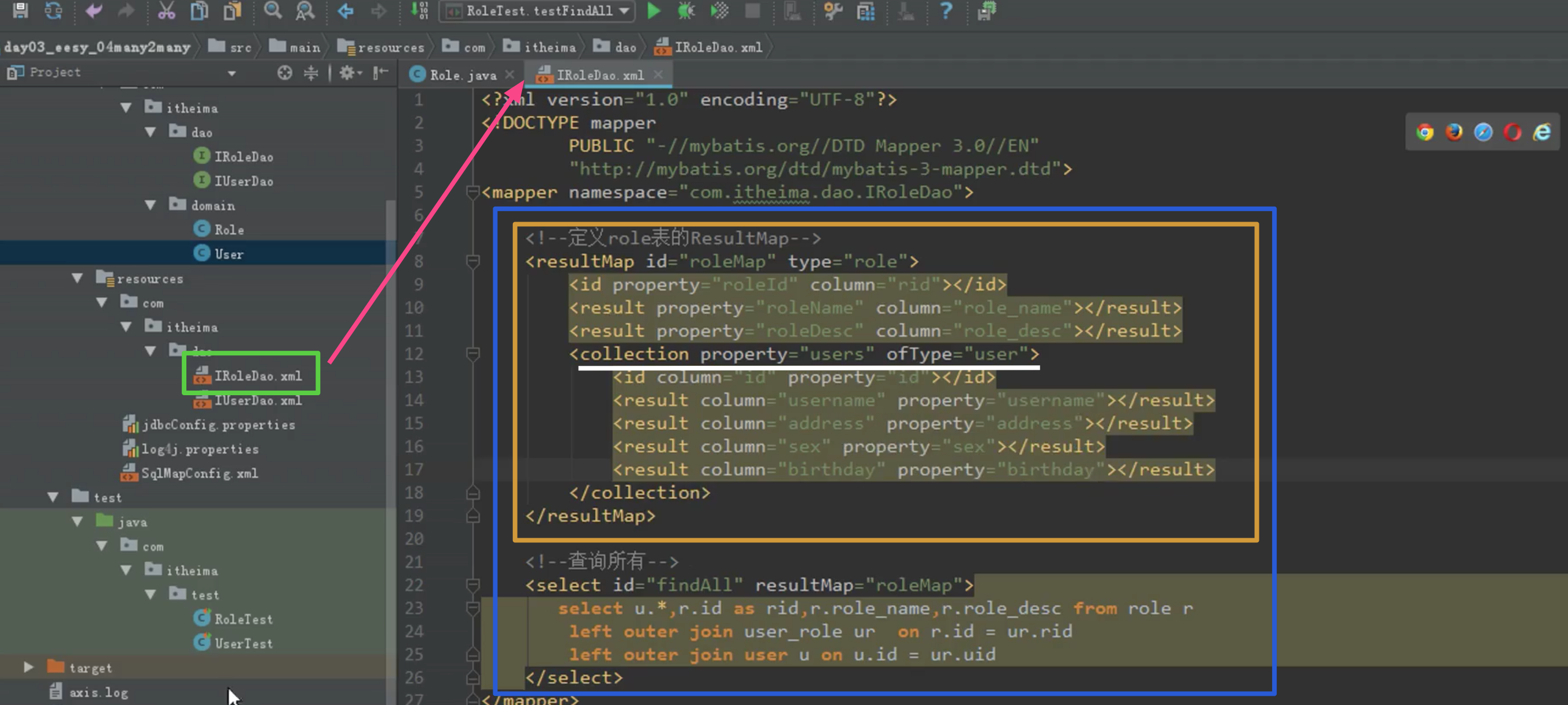The width and height of the screenshot is (1568, 705).
Task: Click resources in breadcrumb bar
Action: click(x=389, y=47)
